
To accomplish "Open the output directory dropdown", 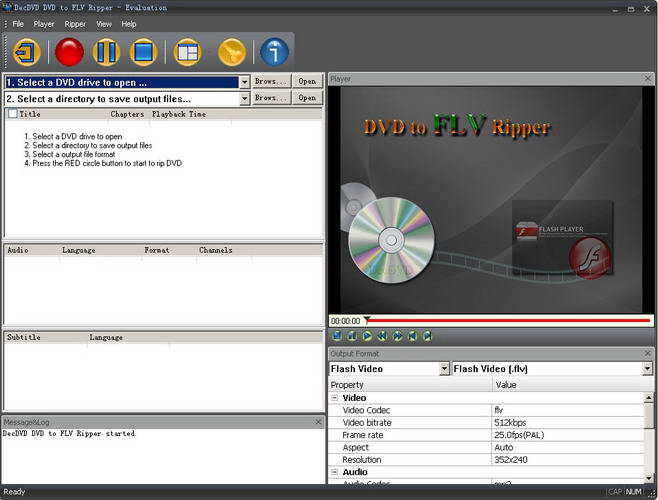I will [244, 99].
